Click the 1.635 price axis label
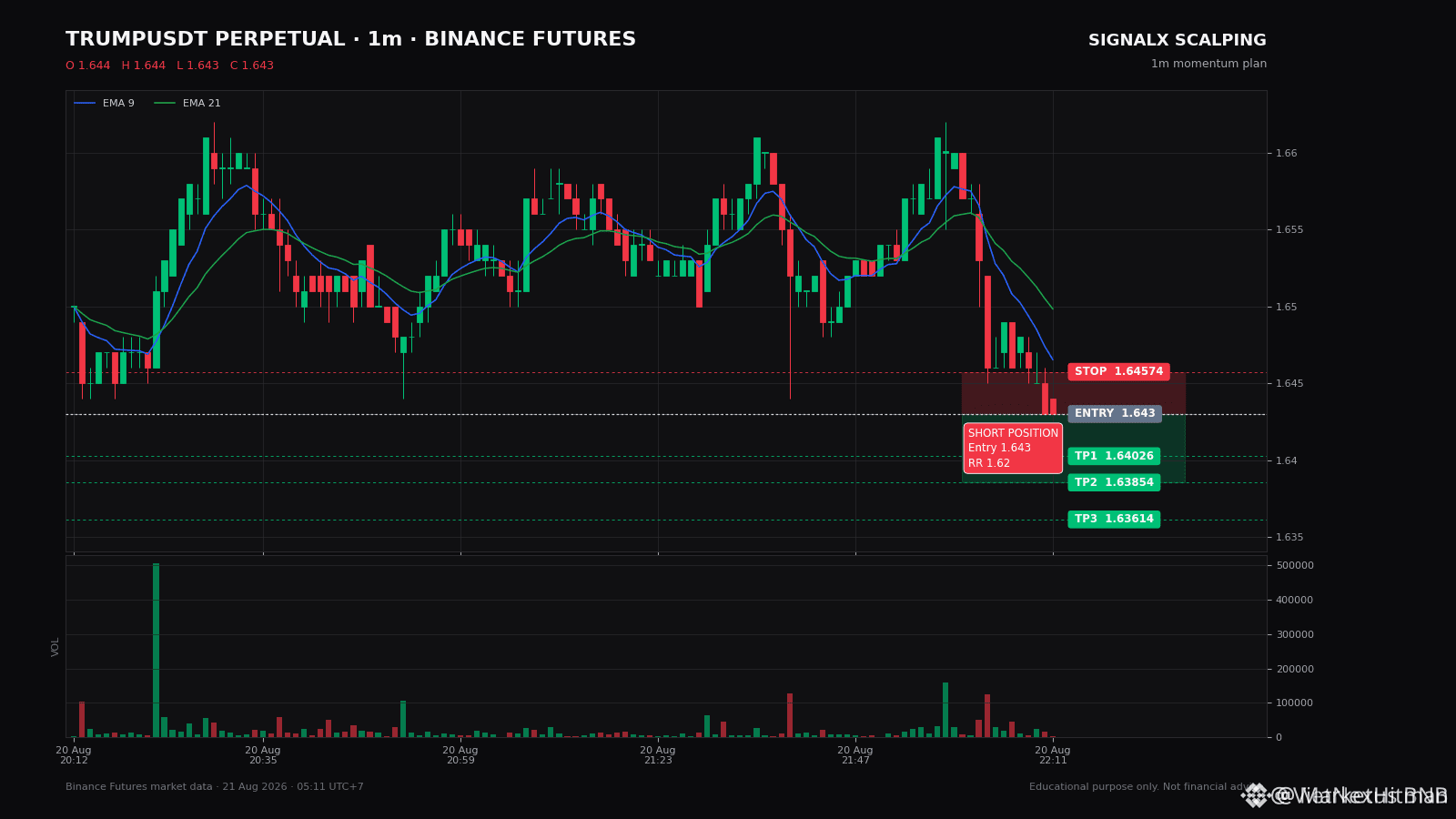The width and height of the screenshot is (1456, 819). 1289,537
